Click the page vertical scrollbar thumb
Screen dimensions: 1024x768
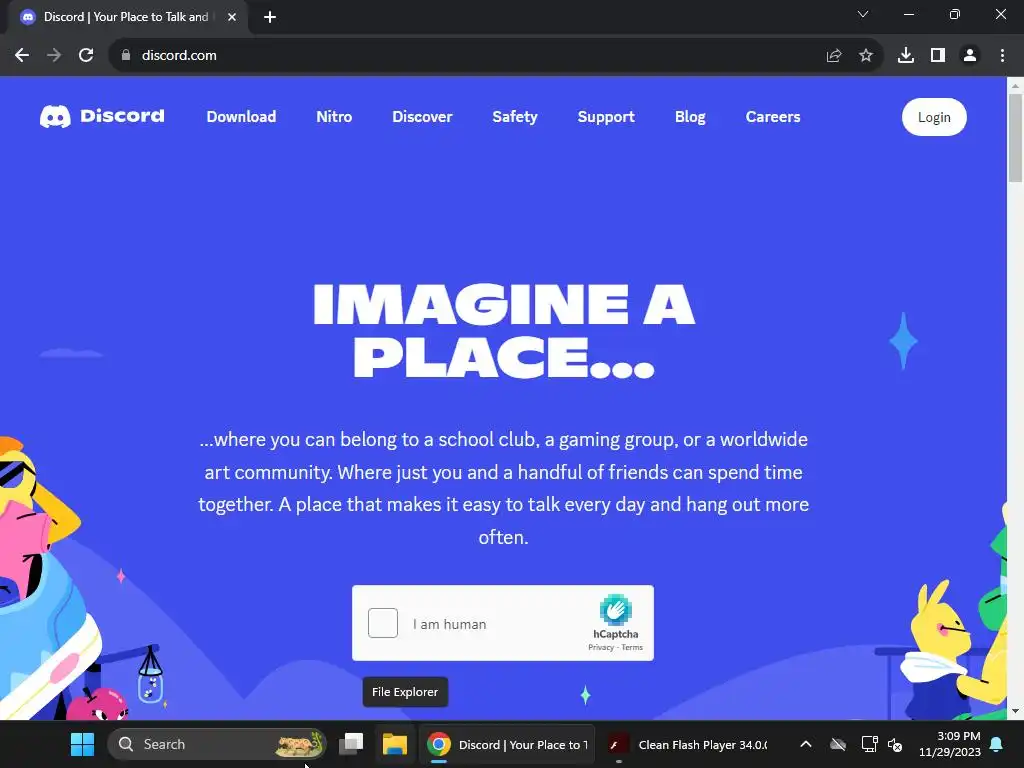[x=1015, y=138]
